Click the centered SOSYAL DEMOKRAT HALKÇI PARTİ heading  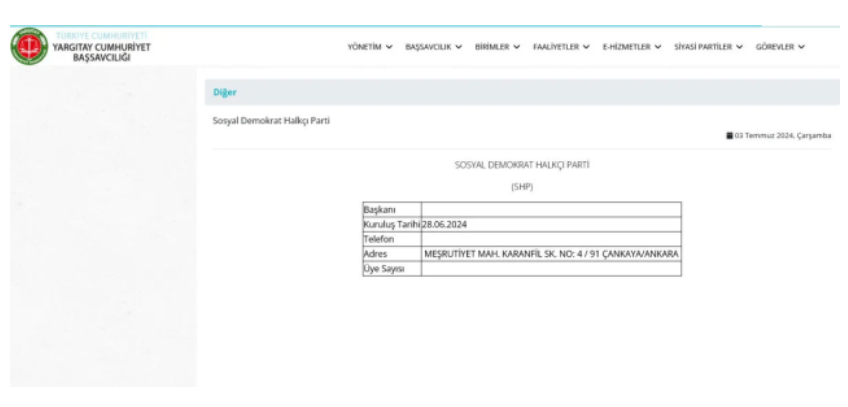coord(521,164)
